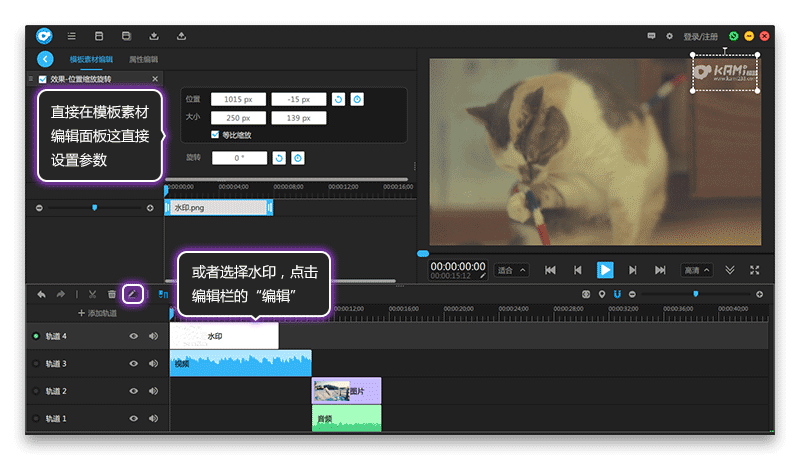Click the marker pin icon
The width and height of the screenshot is (800, 460).
(x=602, y=294)
